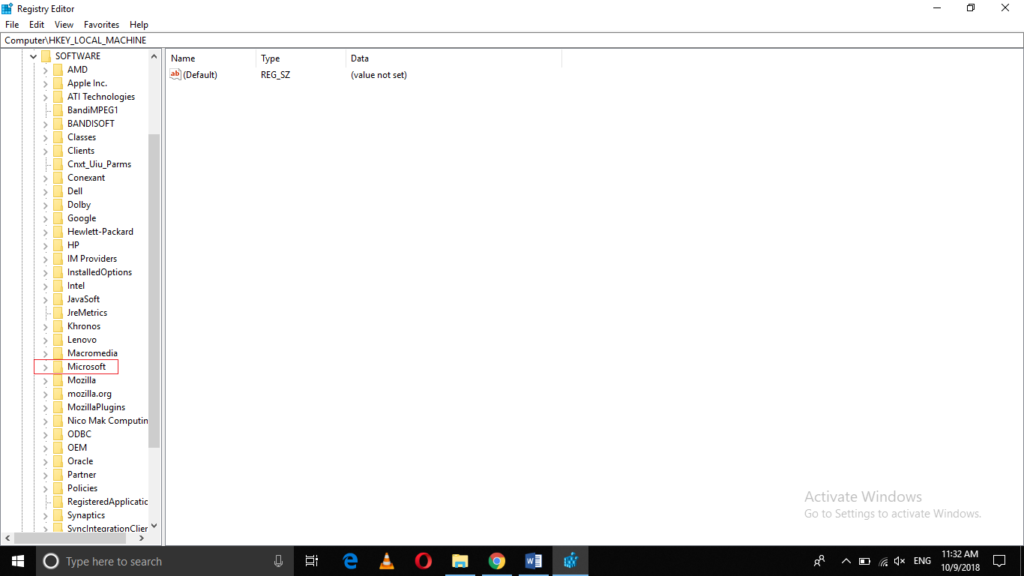1024x576 pixels.
Task: Open Google Chrome from the taskbar
Action: pos(497,561)
